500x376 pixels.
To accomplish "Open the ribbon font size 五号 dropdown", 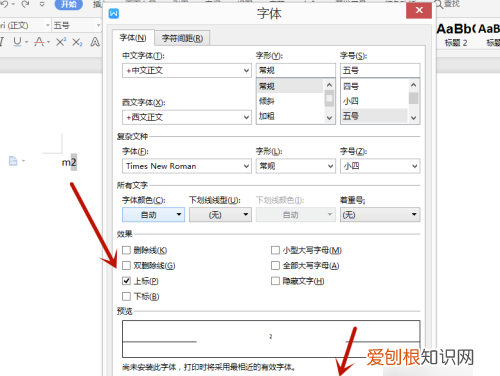I will pos(98,25).
